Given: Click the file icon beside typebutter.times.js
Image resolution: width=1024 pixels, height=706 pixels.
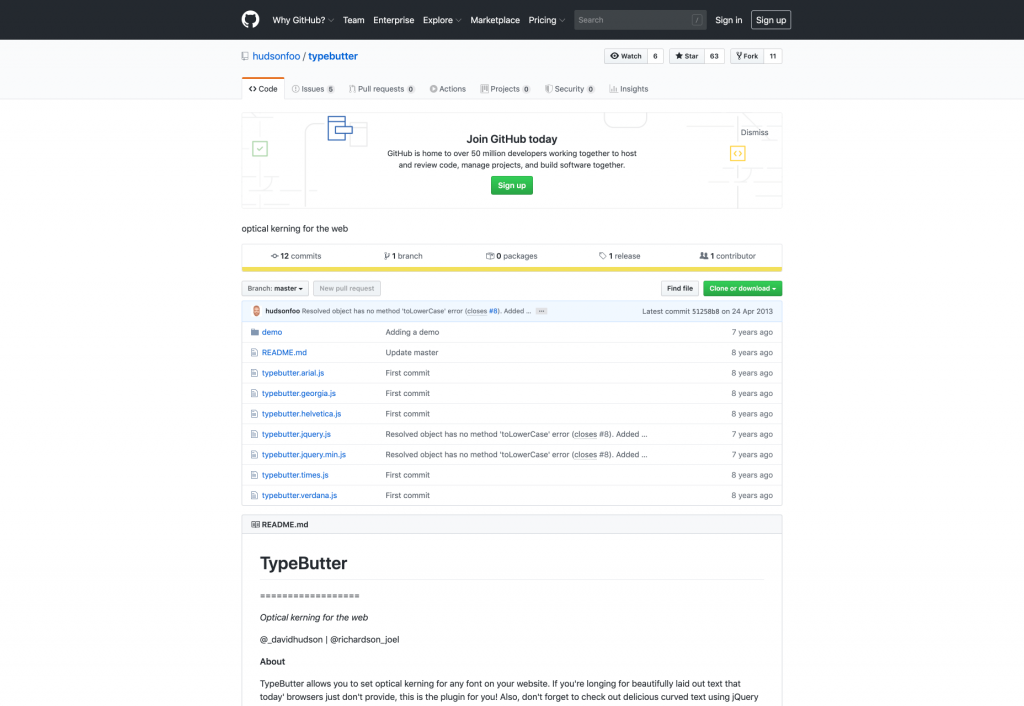Looking at the screenshot, I should pos(254,475).
